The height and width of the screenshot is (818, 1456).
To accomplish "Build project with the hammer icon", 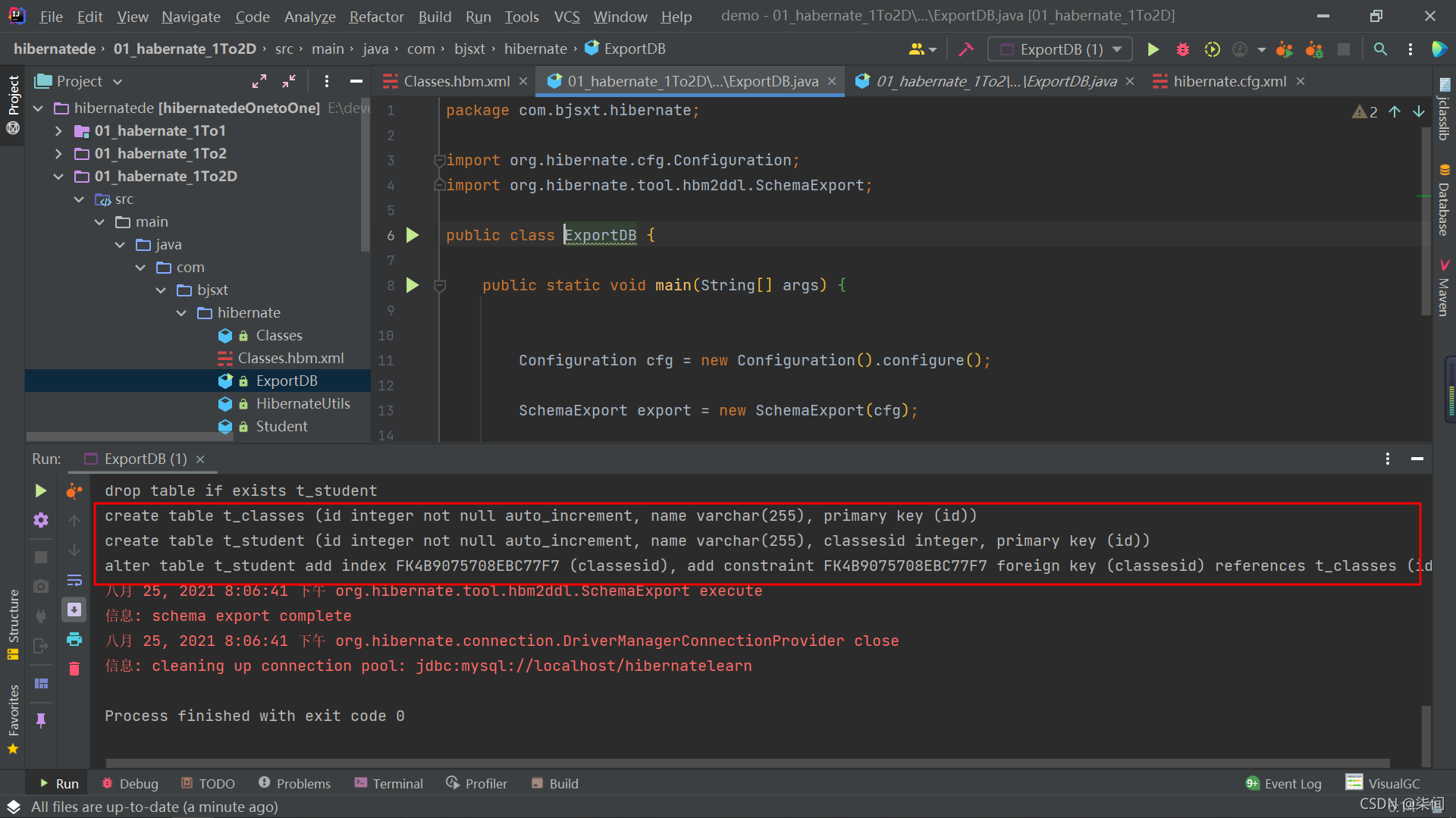I will tap(965, 49).
